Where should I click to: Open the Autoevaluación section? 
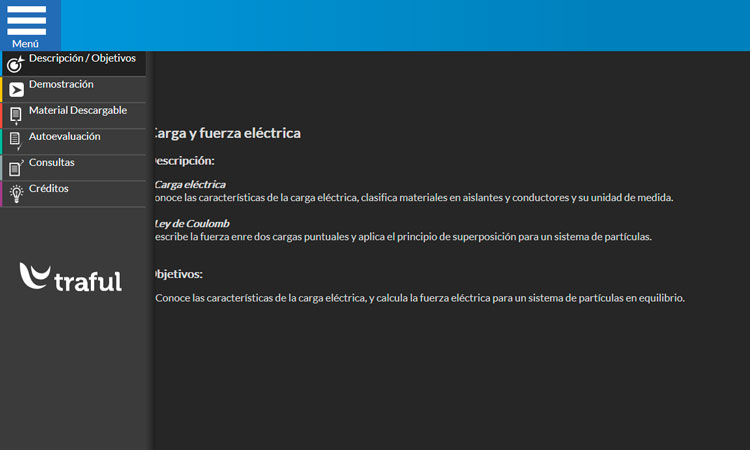click(65, 137)
